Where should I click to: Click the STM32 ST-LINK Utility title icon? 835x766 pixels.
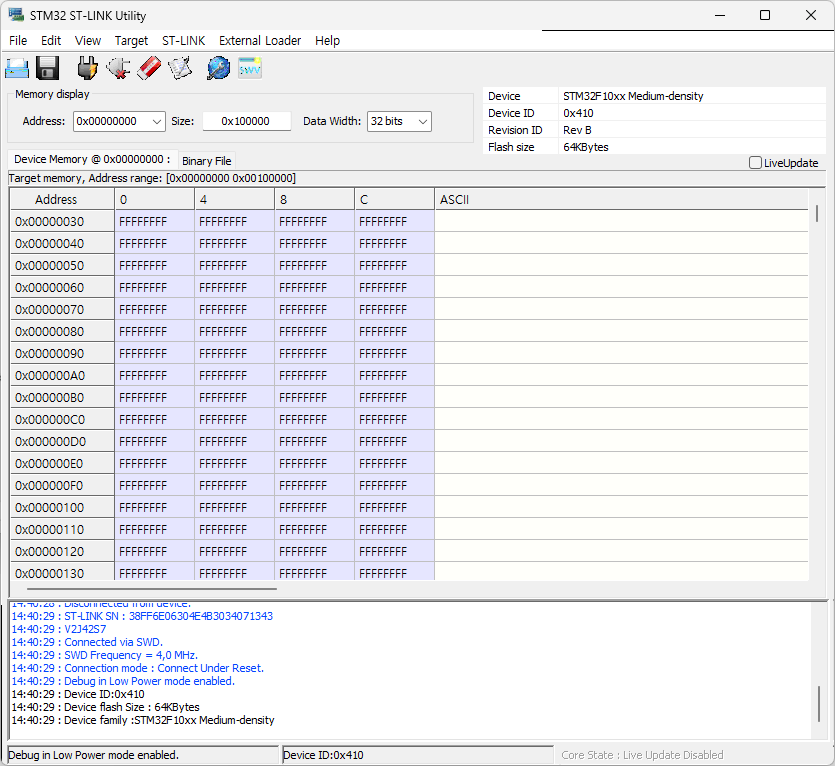point(16,15)
